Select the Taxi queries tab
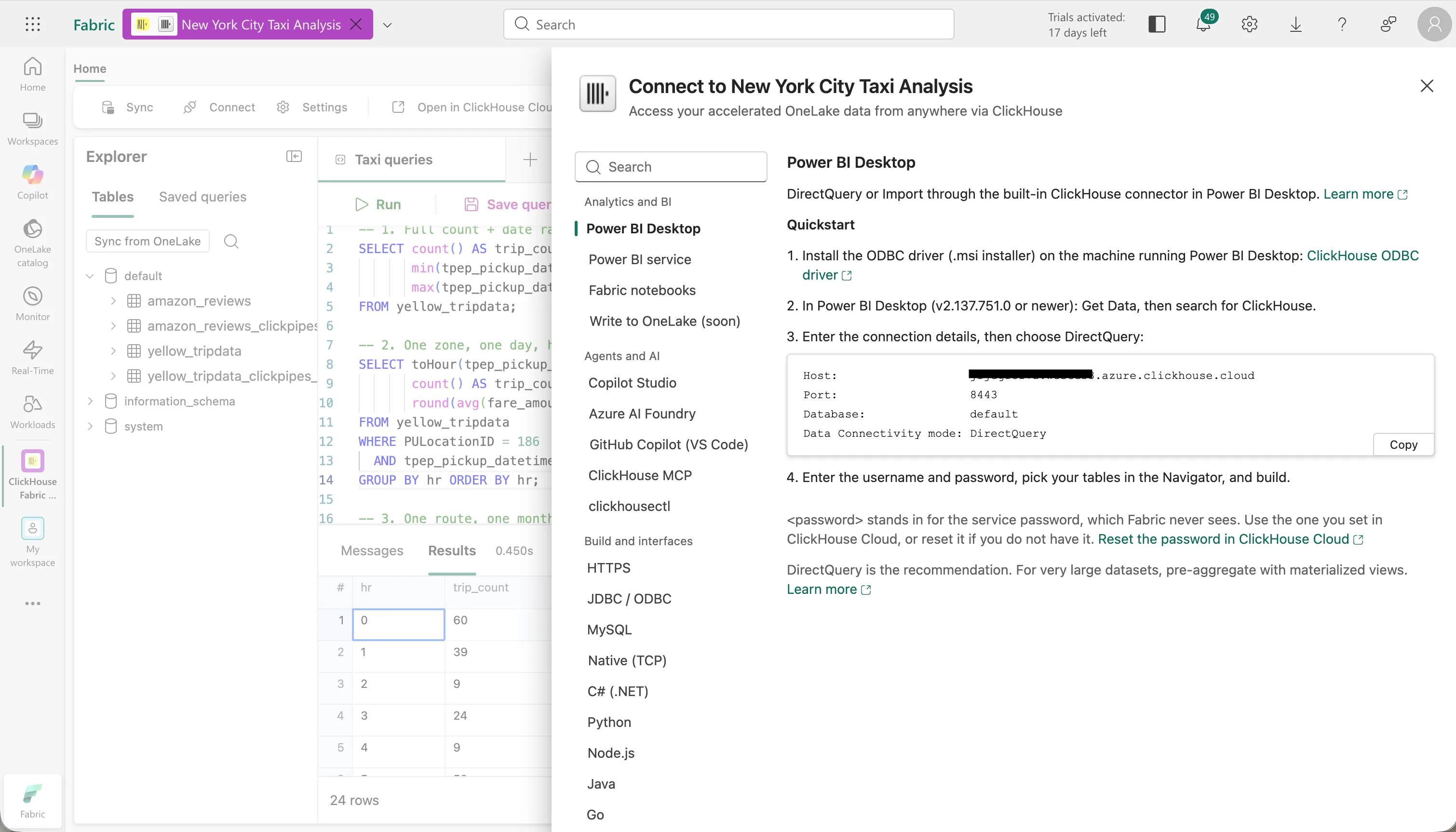The image size is (1456, 832). 411,160
